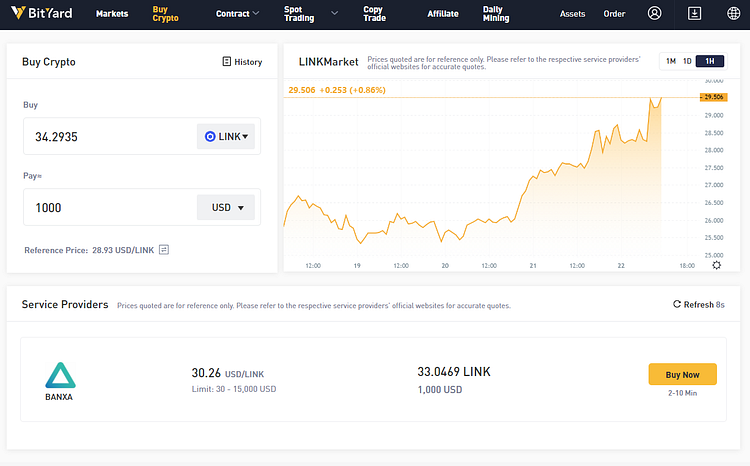The width and height of the screenshot is (750, 466).
Task: Go to Markets page
Action: [x=112, y=13]
